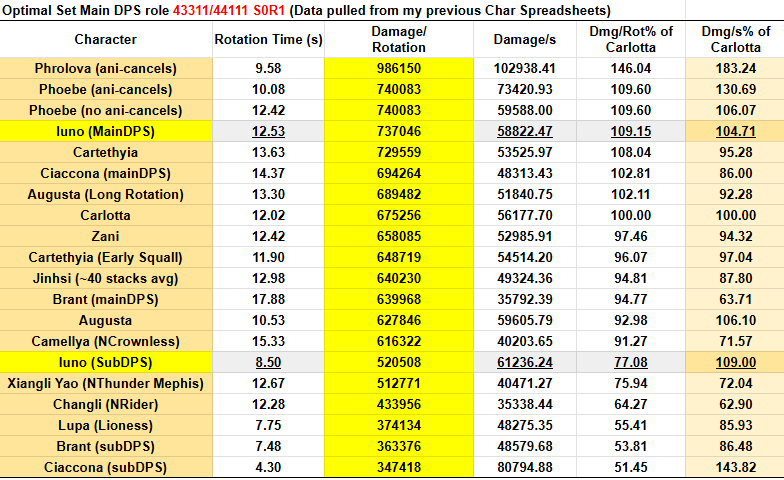Click the Damage/s value 59588.00
This screenshot has height=480, width=784.
click(524, 110)
